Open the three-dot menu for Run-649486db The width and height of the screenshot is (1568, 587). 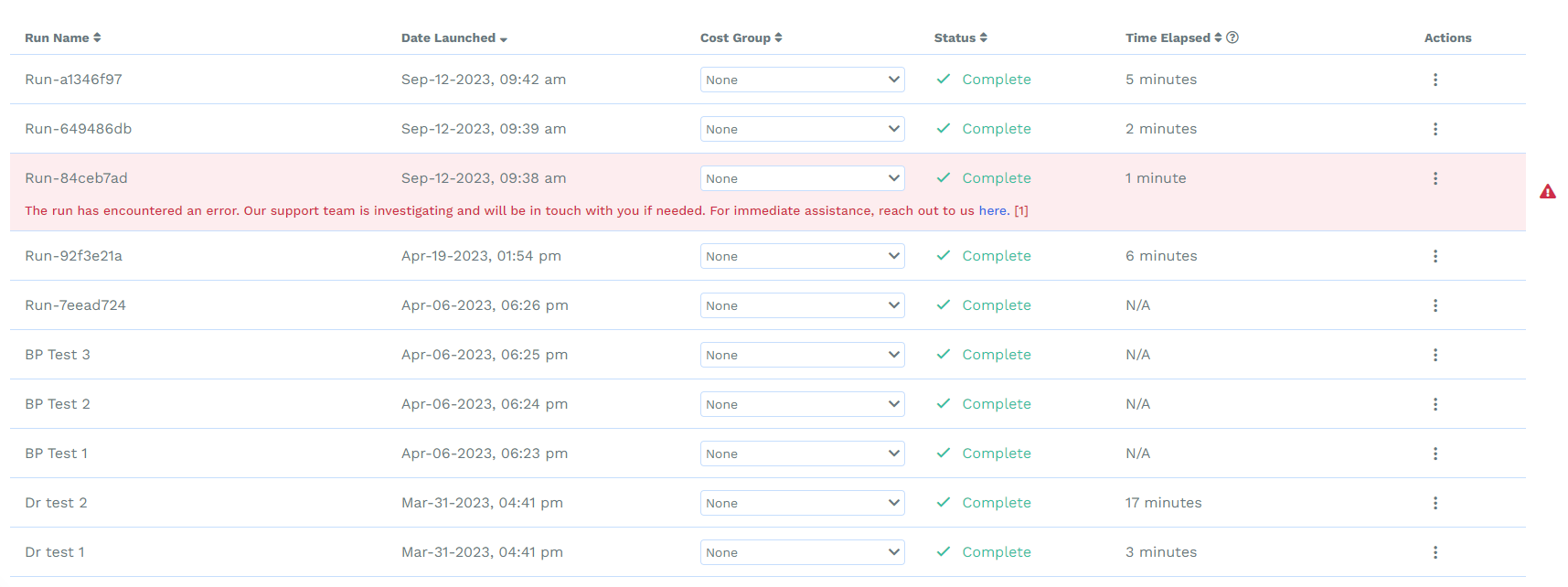point(1435,129)
